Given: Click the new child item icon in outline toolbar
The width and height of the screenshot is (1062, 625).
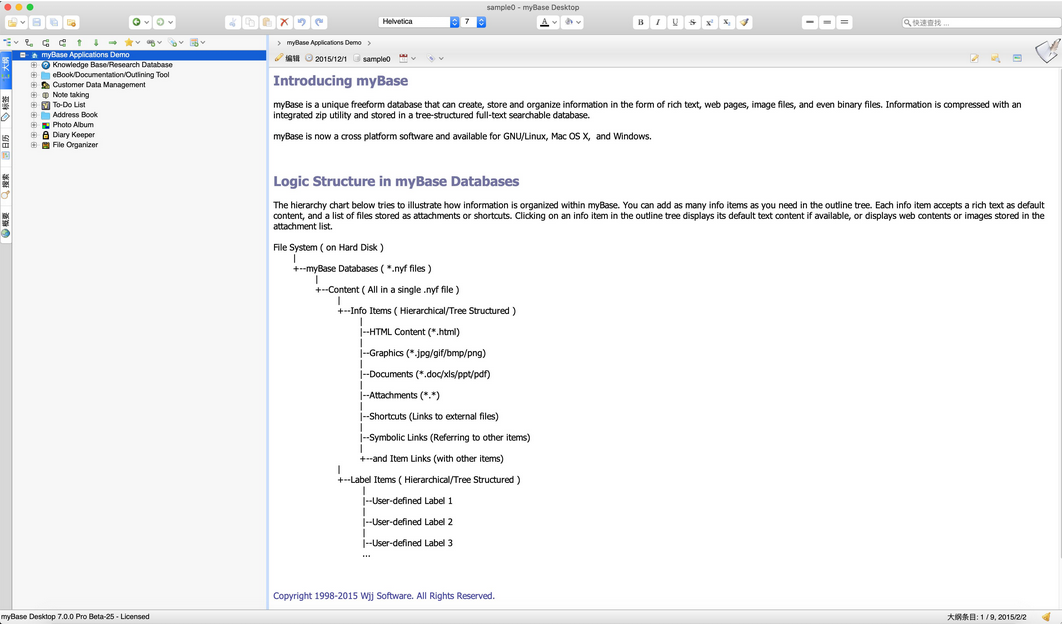Looking at the screenshot, I should pos(28,43).
